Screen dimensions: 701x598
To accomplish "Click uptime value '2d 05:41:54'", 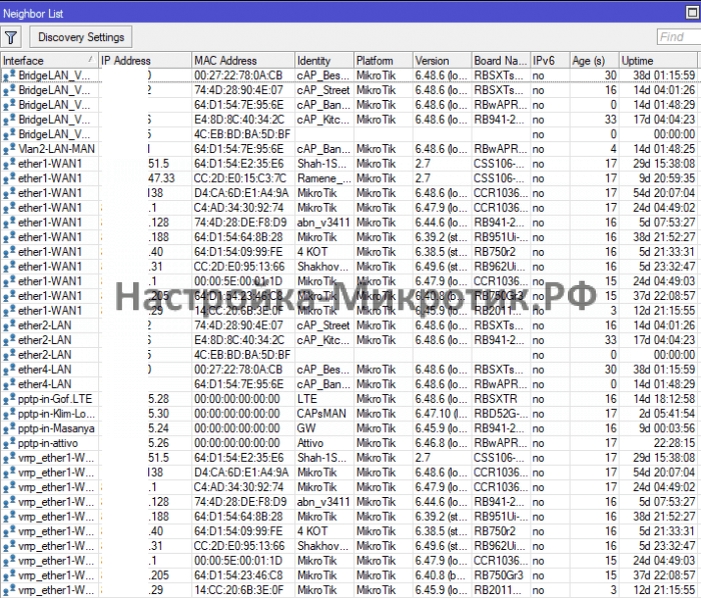I will click(667, 414).
